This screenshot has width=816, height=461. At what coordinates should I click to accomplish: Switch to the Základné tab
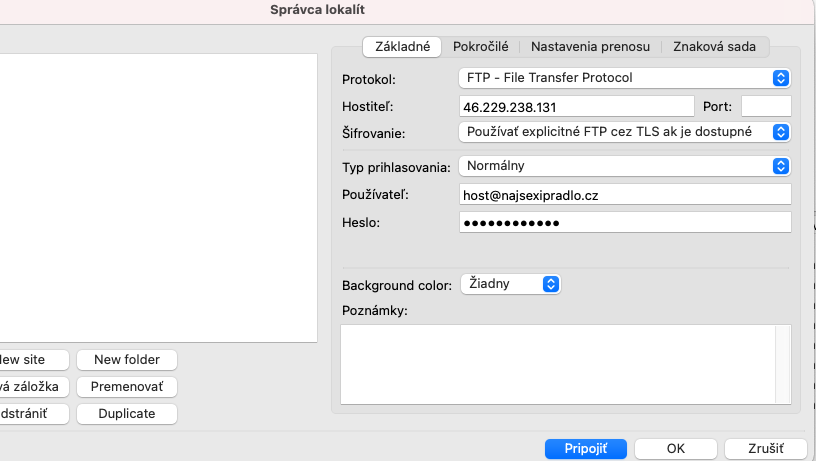[x=402, y=46]
